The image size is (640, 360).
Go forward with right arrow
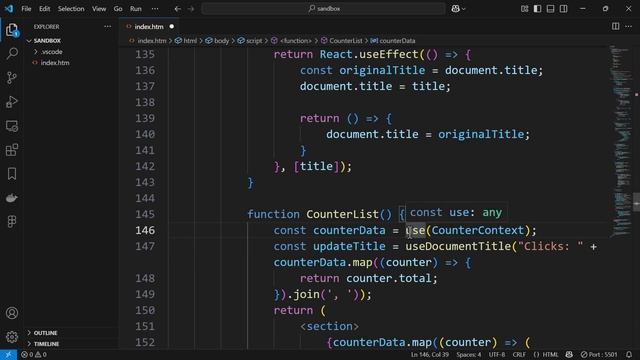191,9
